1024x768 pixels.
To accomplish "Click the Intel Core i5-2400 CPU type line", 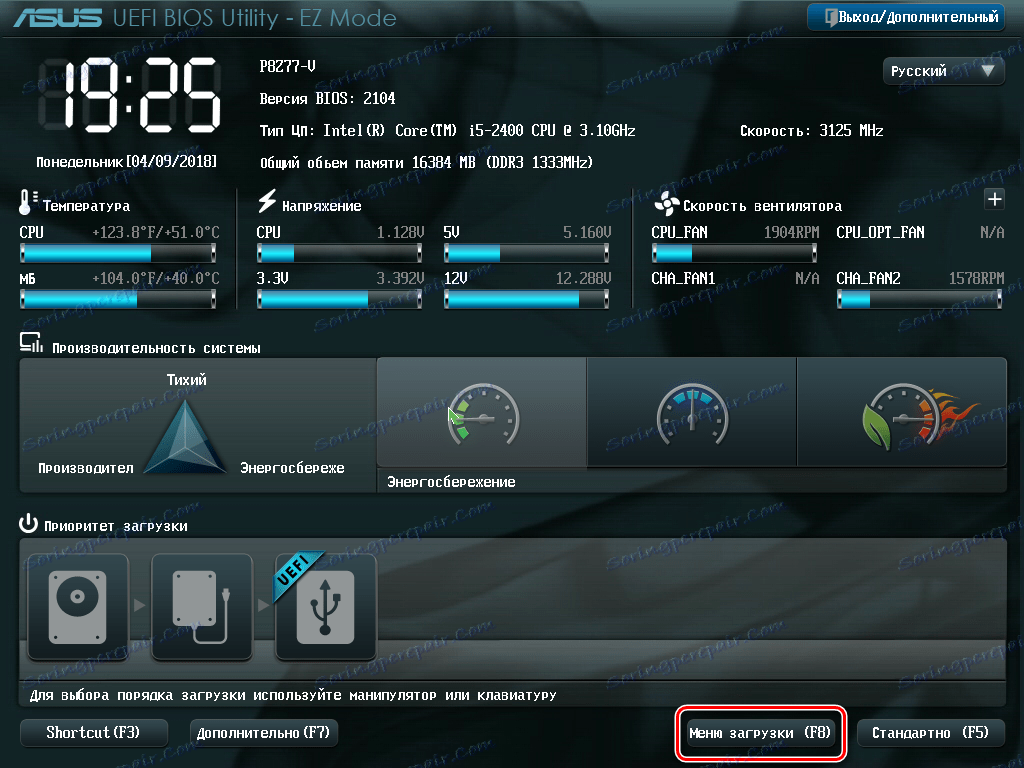I will coord(447,131).
